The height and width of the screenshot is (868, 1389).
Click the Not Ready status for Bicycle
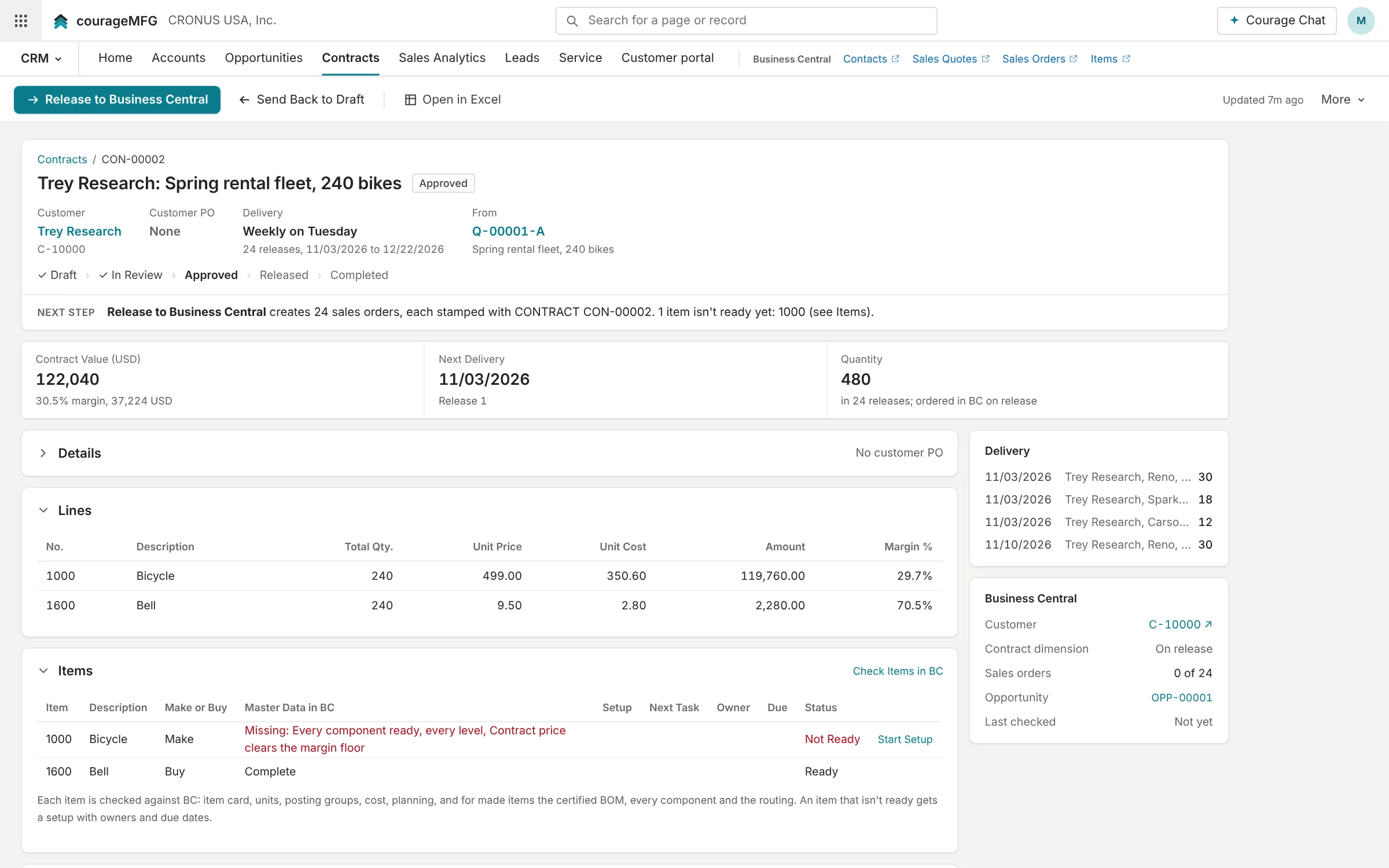coord(832,739)
